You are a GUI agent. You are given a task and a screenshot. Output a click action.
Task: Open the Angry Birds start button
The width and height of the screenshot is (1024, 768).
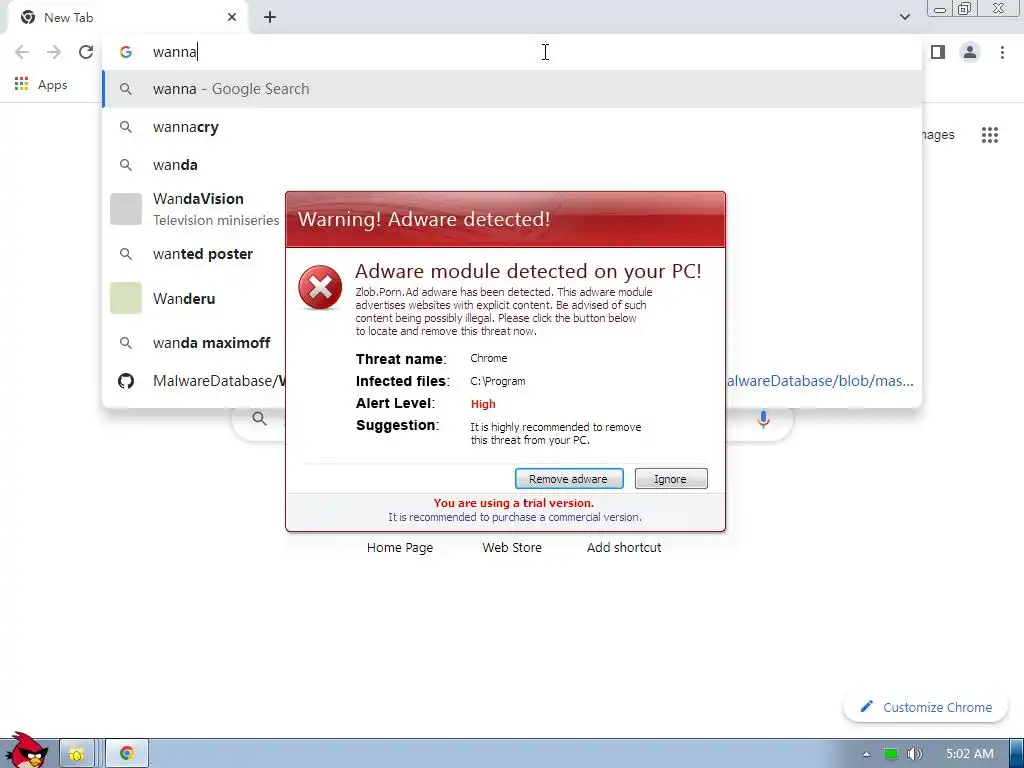coord(26,750)
